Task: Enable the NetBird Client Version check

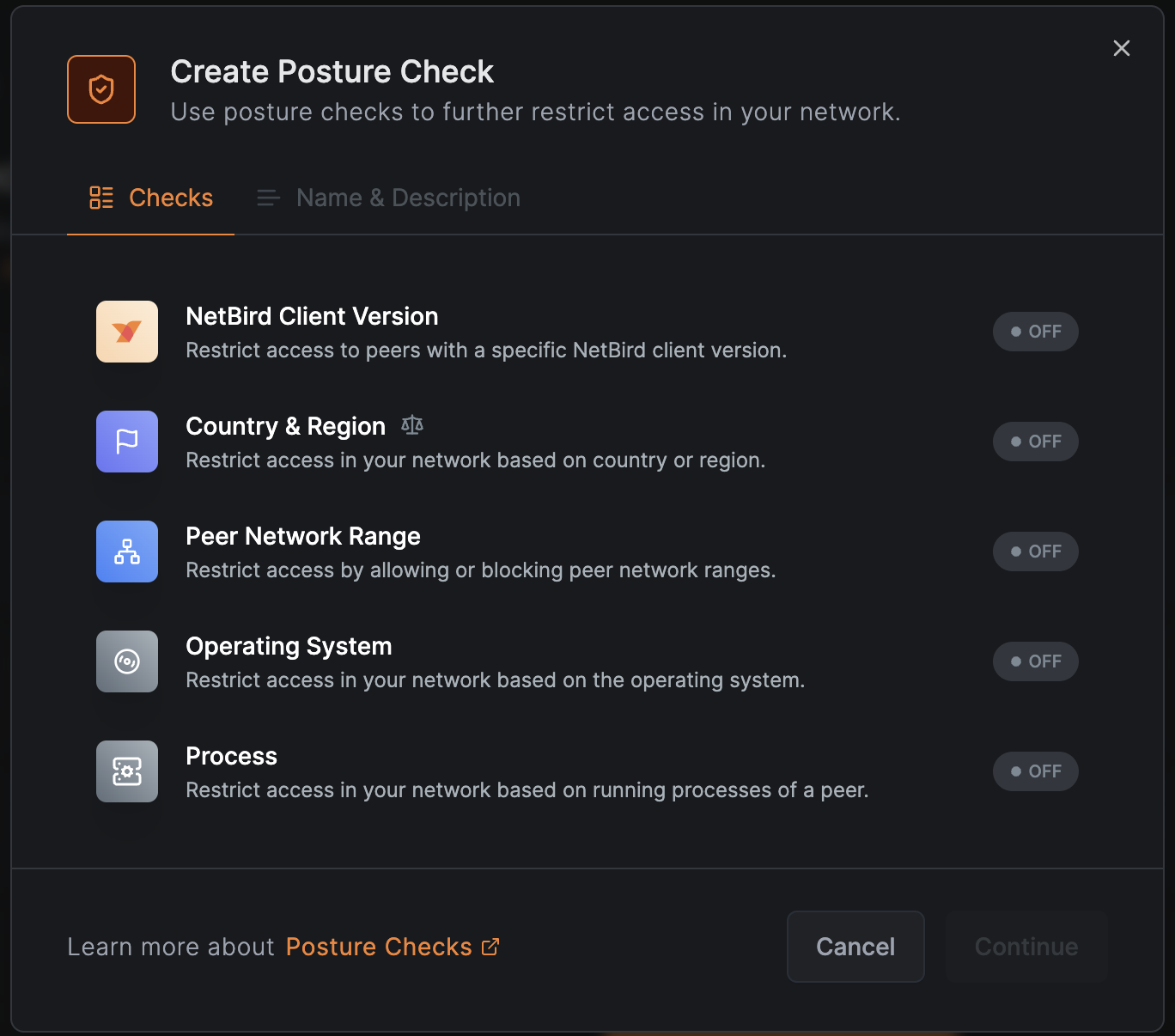Action: coord(1035,332)
